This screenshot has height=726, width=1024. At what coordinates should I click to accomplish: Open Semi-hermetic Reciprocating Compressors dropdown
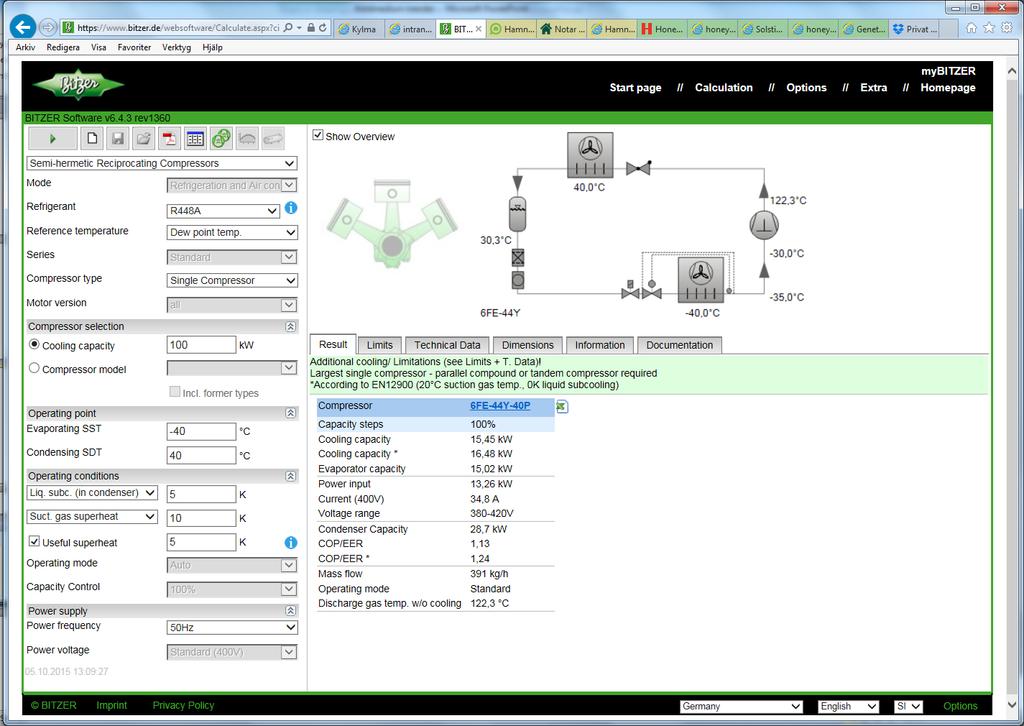coord(162,163)
